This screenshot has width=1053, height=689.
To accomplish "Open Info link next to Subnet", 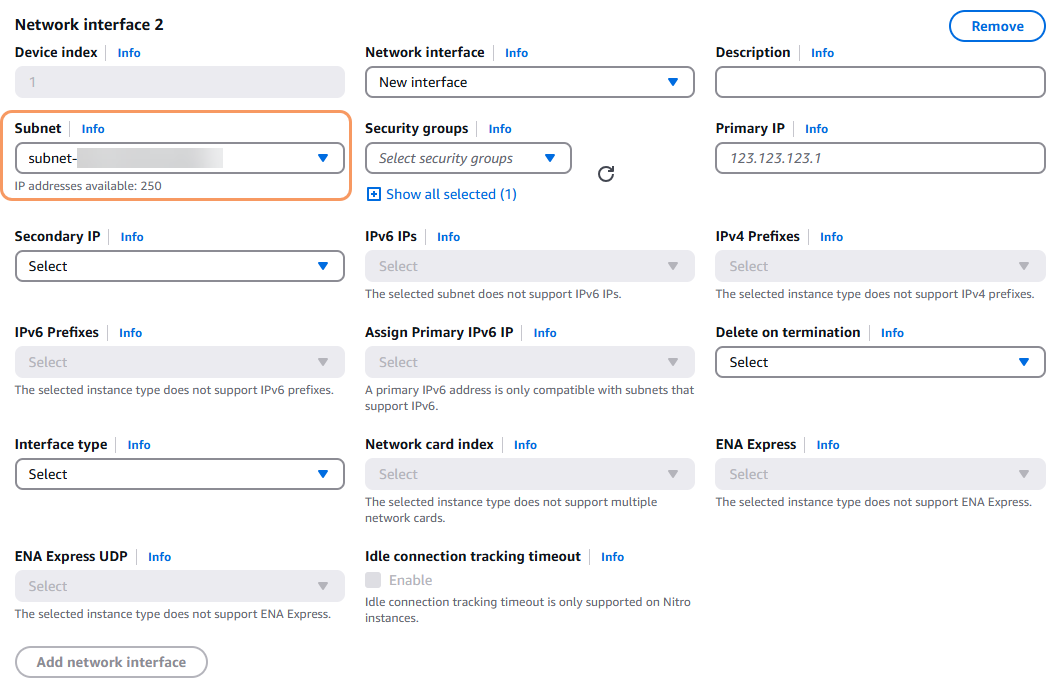I will [93, 129].
